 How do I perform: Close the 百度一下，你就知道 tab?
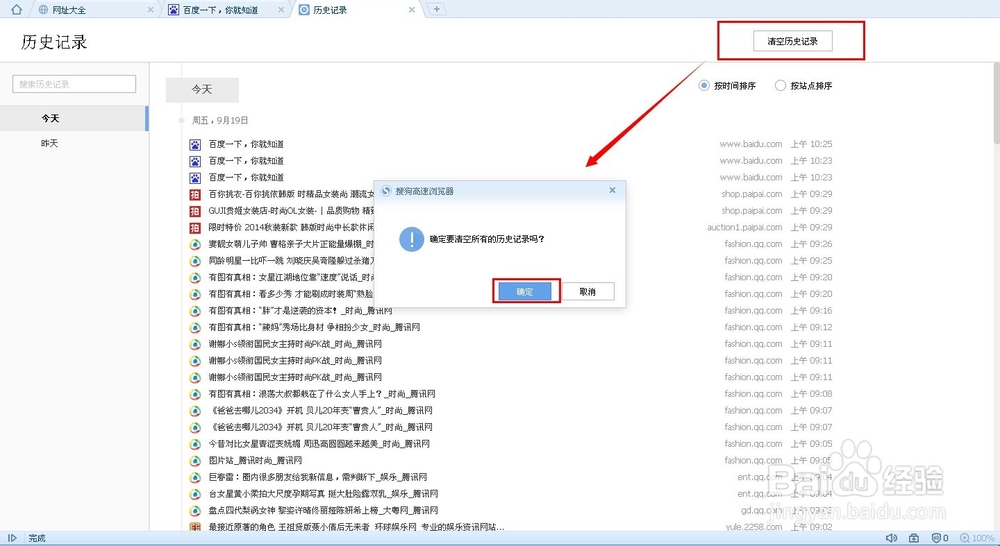click(x=281, y=10)
